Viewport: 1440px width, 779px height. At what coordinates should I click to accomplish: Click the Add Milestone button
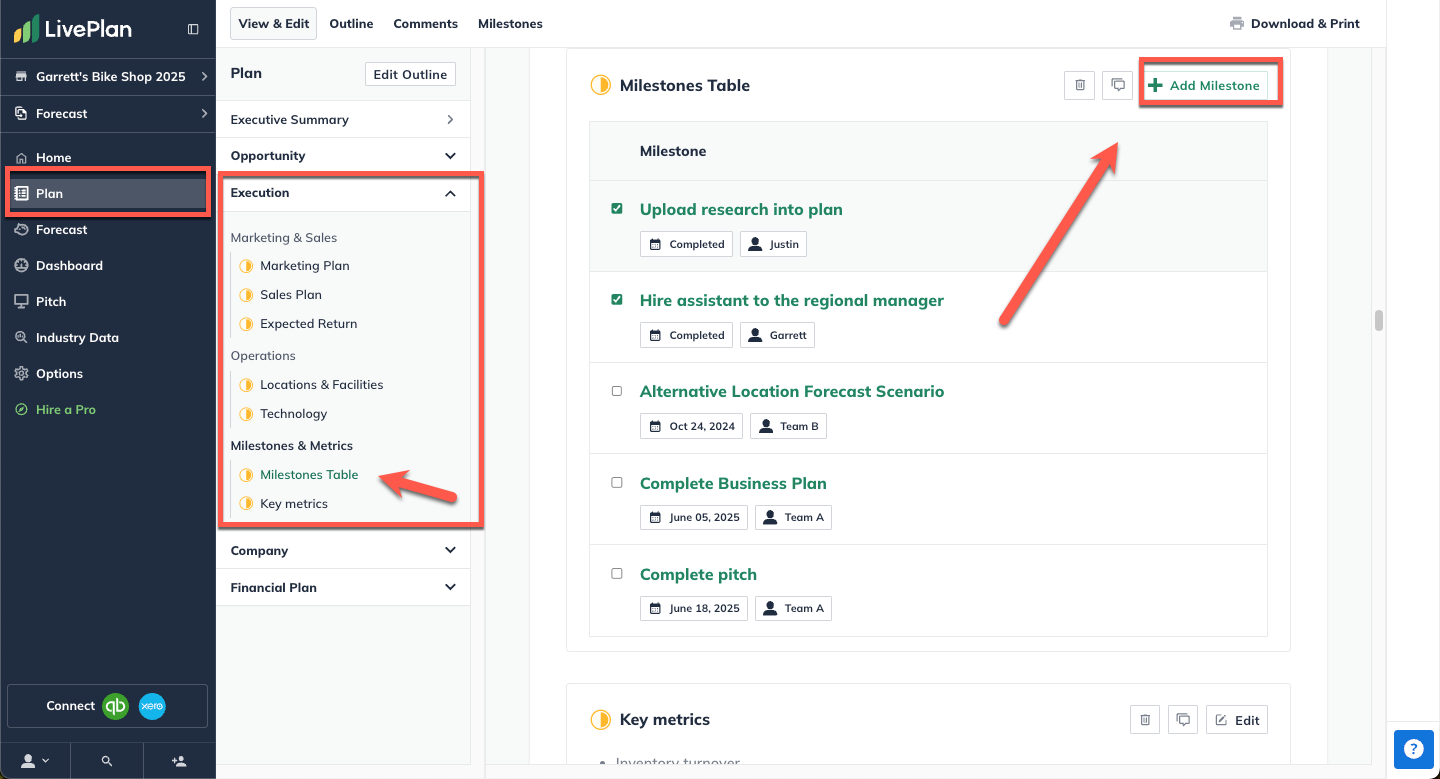(1205, 85)
